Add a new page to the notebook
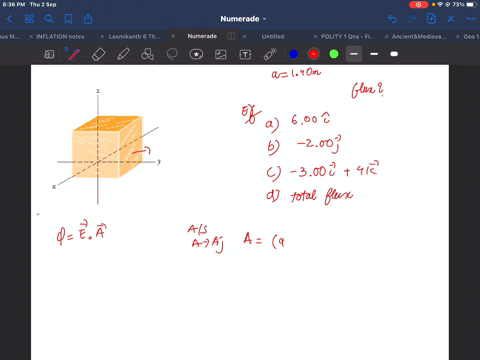480x360 pixels. pyautogui.click(x=431, y=19)
